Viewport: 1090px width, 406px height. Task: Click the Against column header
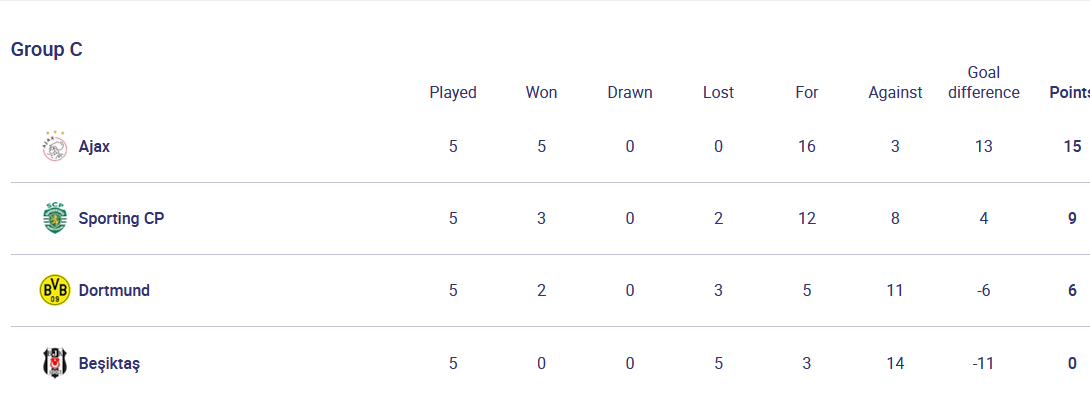[x=895, y=92]
